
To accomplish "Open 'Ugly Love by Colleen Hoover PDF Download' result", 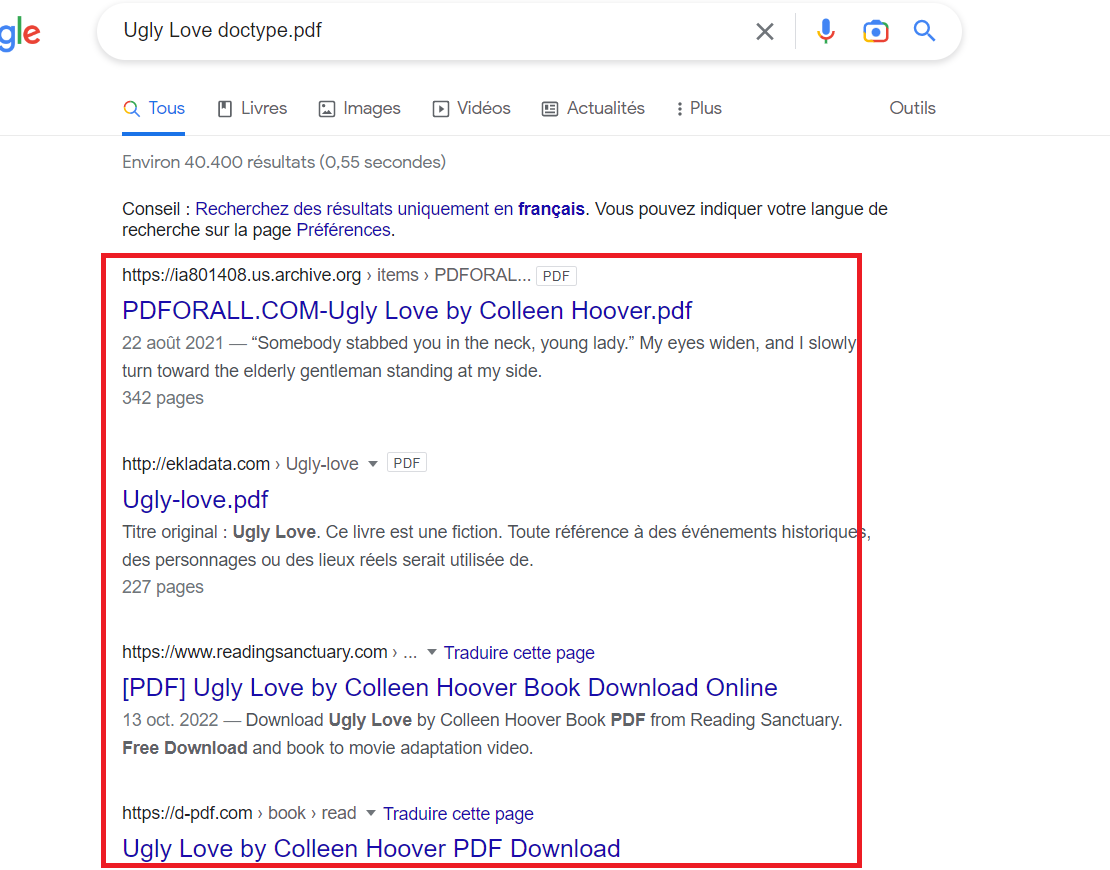I will (371, 848).
